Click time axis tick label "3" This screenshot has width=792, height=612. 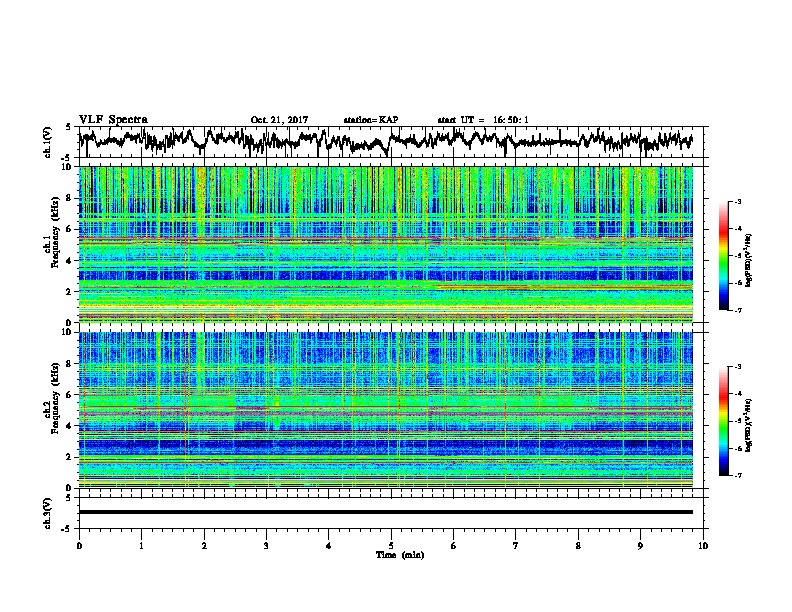266,546
